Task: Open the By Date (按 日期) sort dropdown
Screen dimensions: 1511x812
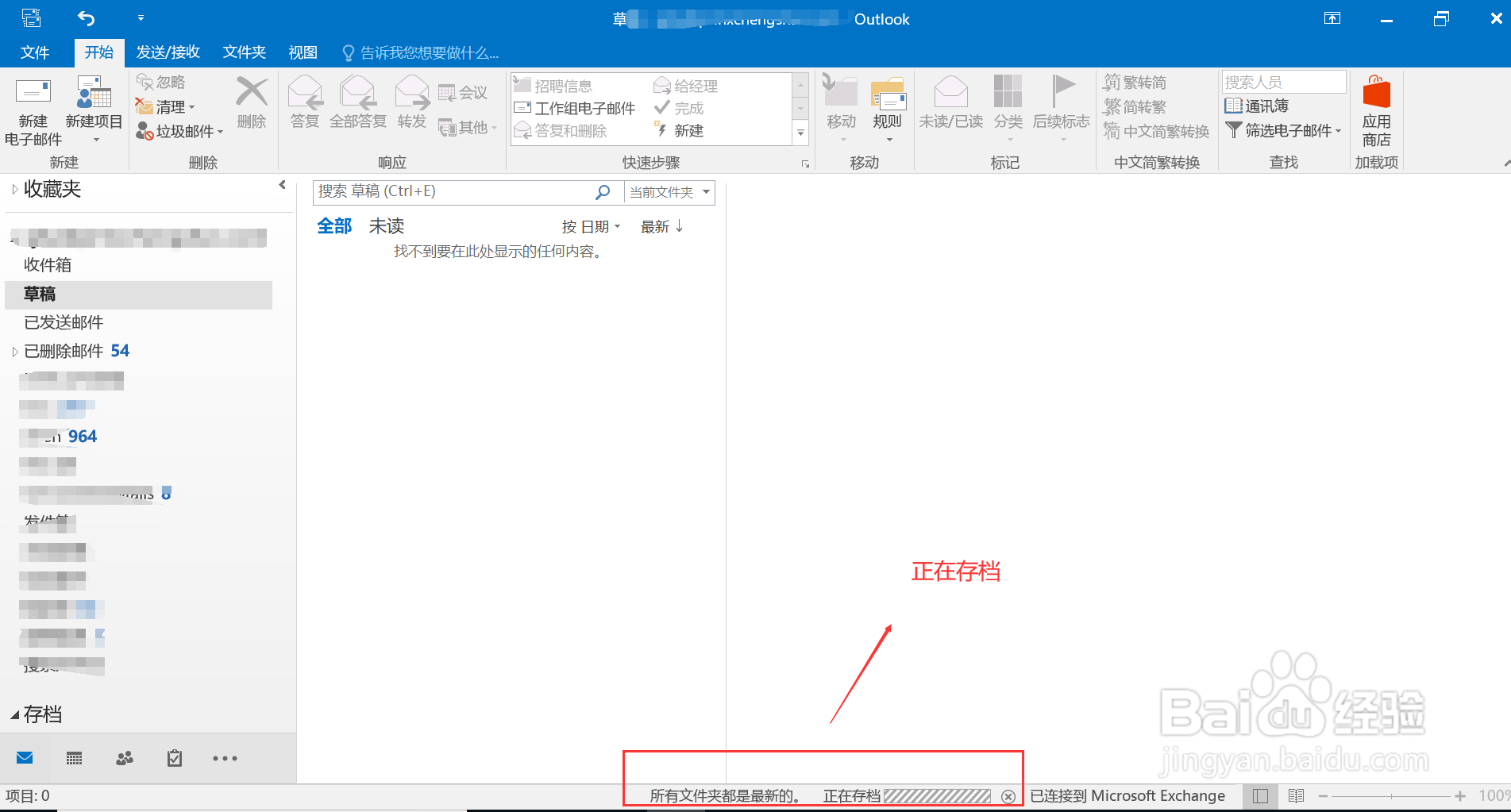Action: (591, 227)
